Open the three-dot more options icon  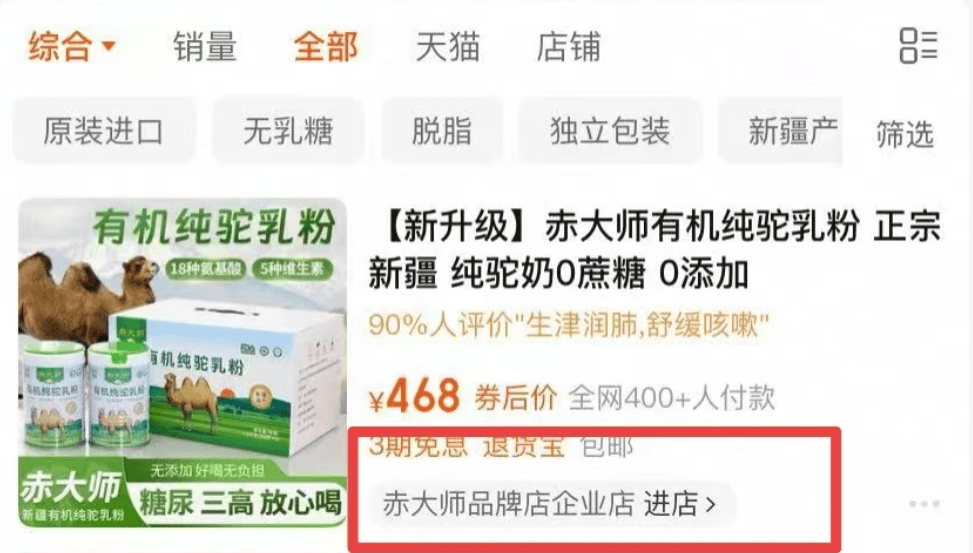pyautogui.click(x=924, y=503)
